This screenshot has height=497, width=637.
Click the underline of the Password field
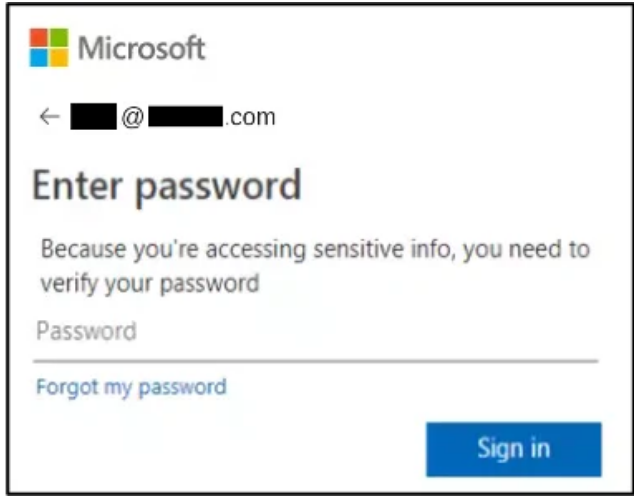(316, 359)
